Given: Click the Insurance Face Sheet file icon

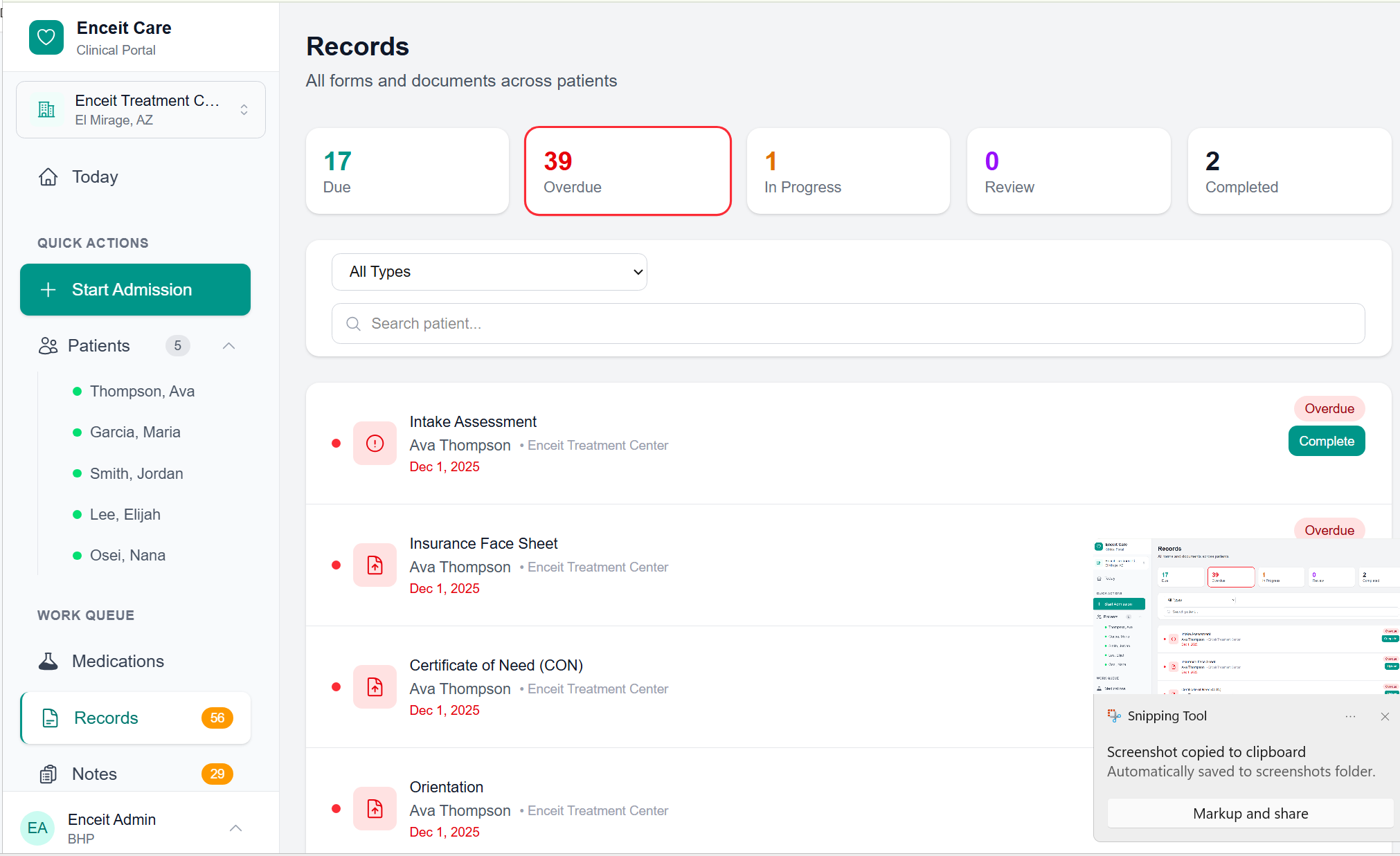Looking at the screenshot, I should tap(375, 565).
